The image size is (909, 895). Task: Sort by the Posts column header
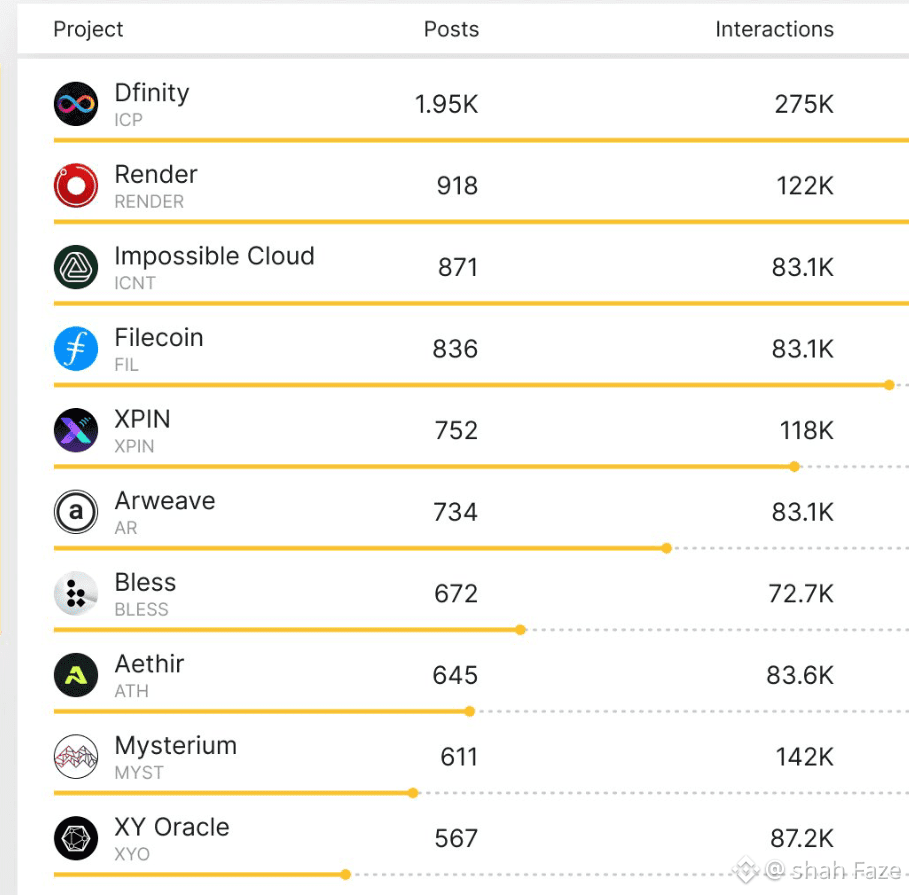(451, 29)
